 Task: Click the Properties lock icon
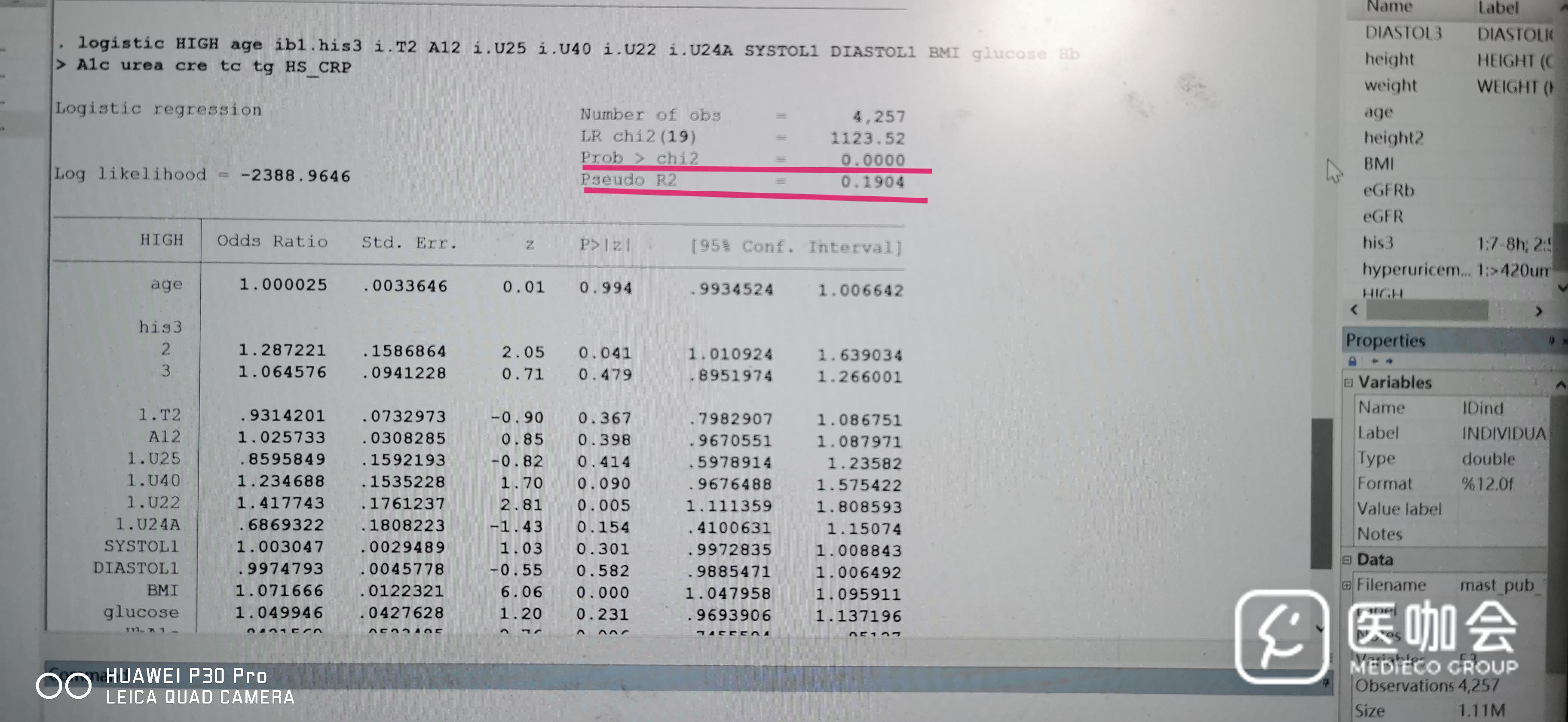point(1353,361)
